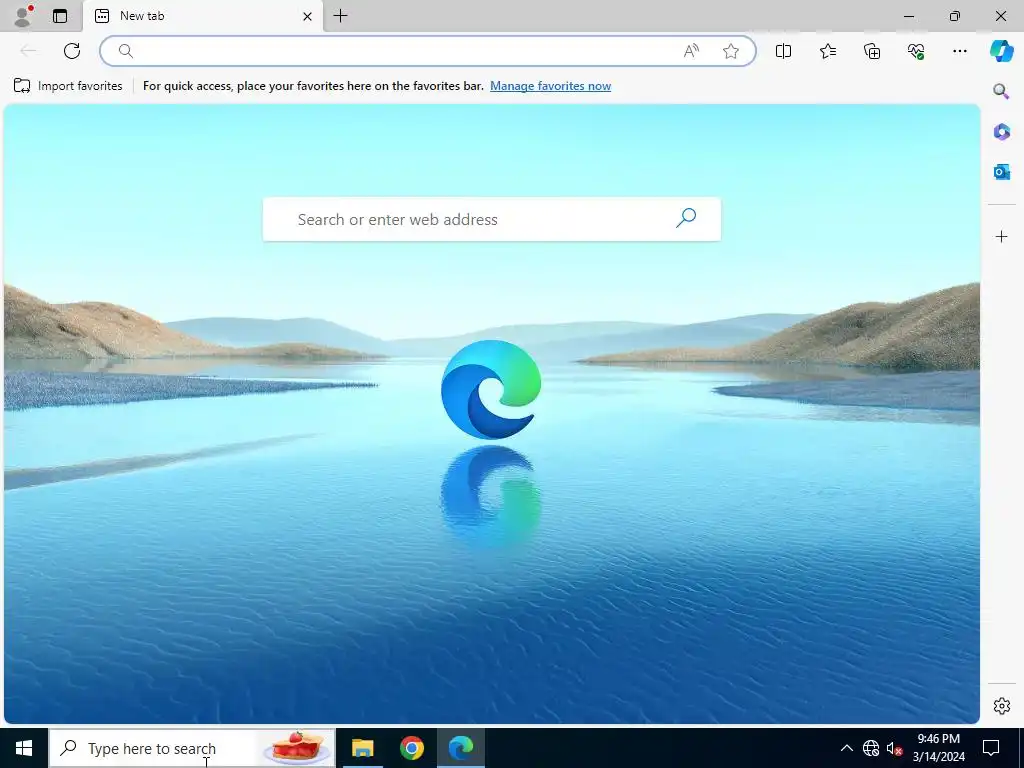Click the pie search highlight image
1024x768 pixels.
point(297,748)
